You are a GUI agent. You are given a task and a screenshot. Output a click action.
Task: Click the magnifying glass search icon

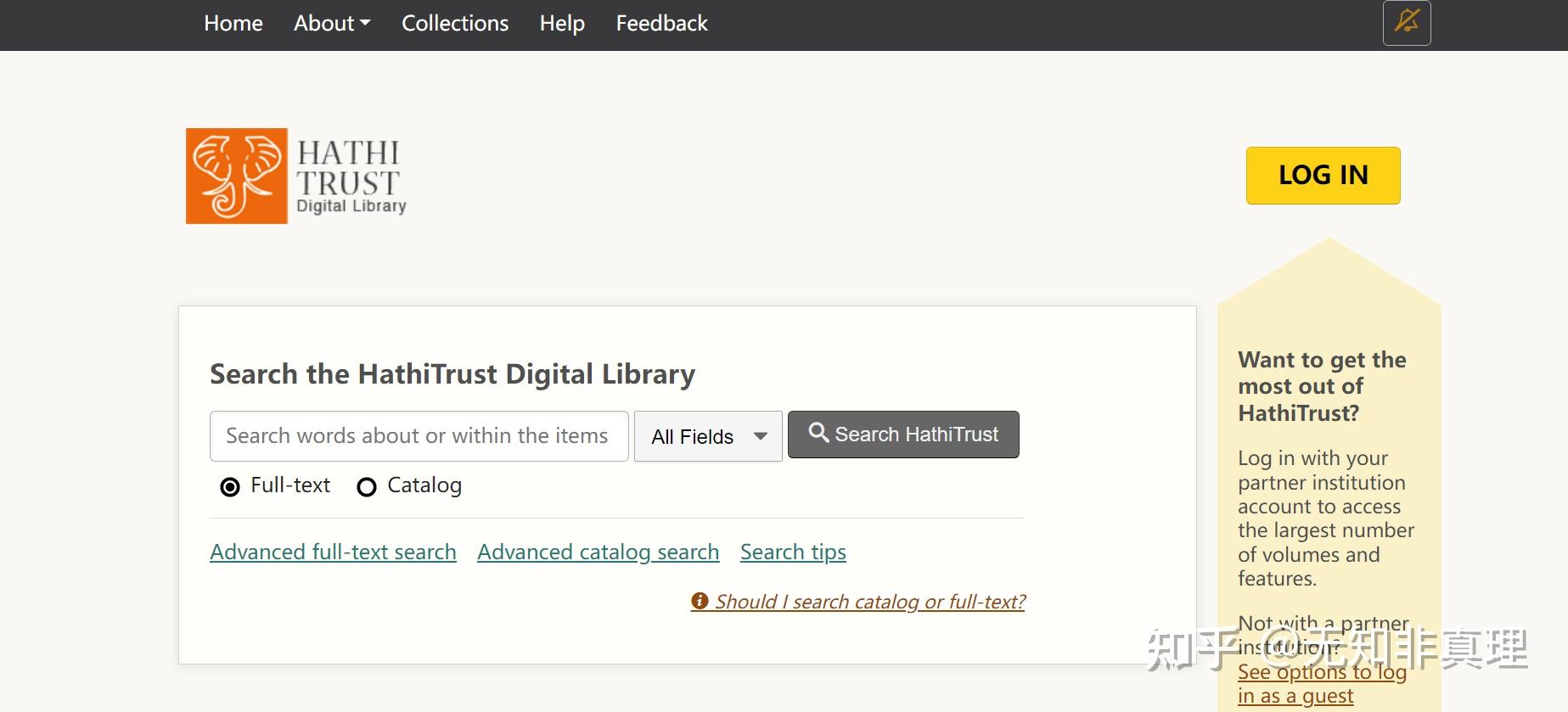coord(818,433)
